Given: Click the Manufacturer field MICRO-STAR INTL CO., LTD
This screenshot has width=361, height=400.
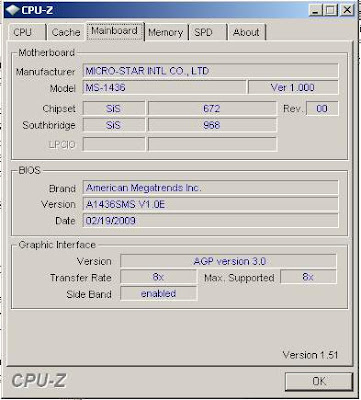Looking at the screenshot, I should (x=210, y=71).
